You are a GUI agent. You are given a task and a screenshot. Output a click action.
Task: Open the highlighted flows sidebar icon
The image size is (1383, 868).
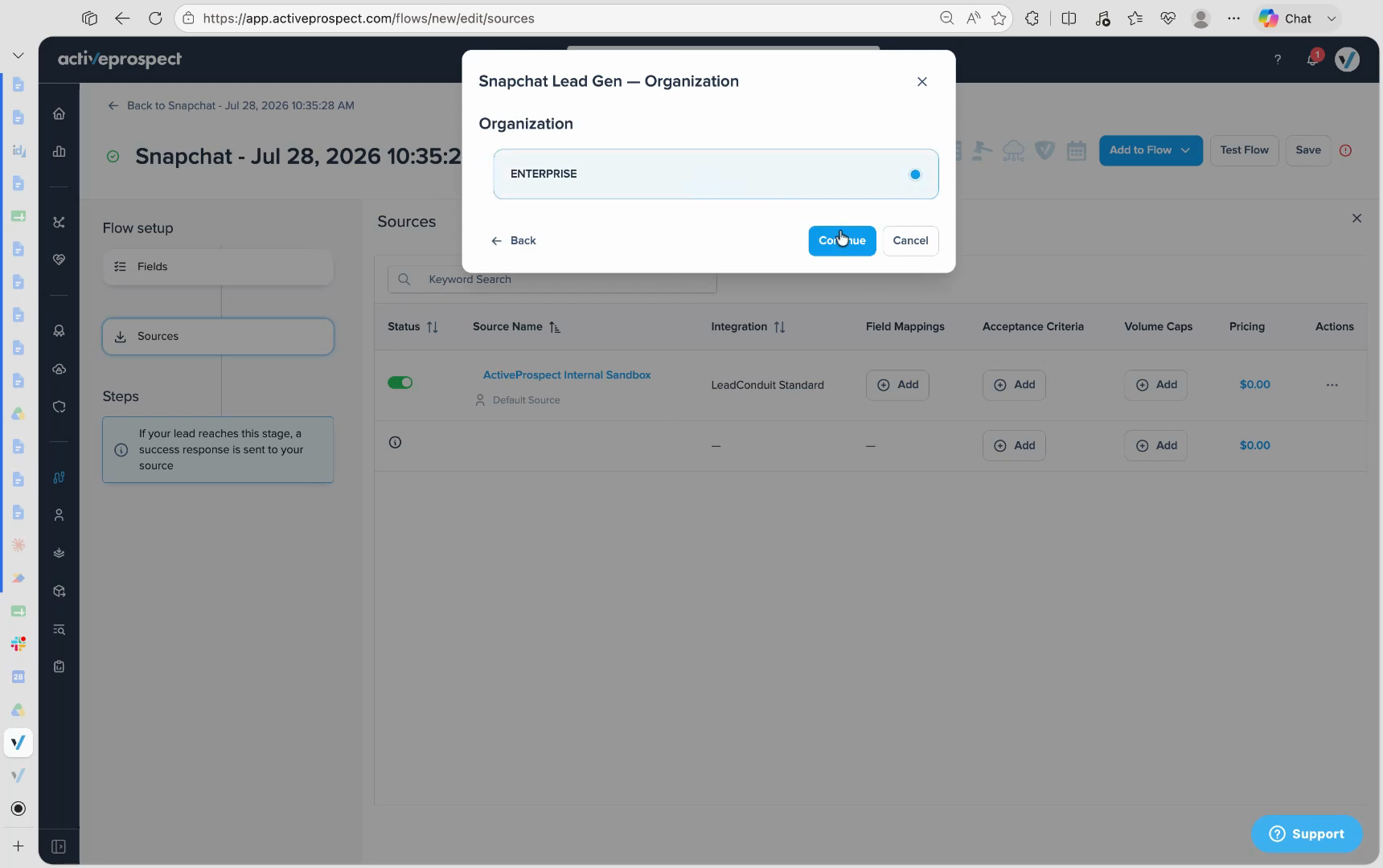[x=59, y=477]
